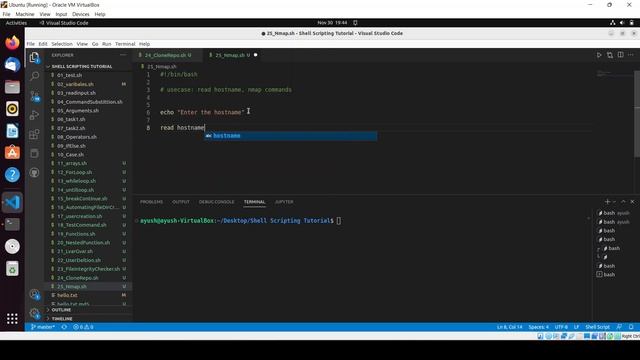The width and height of the screenshot is (640, 360).
Task: Open the Search view in activity bar
Action: [x=35, y=76]
